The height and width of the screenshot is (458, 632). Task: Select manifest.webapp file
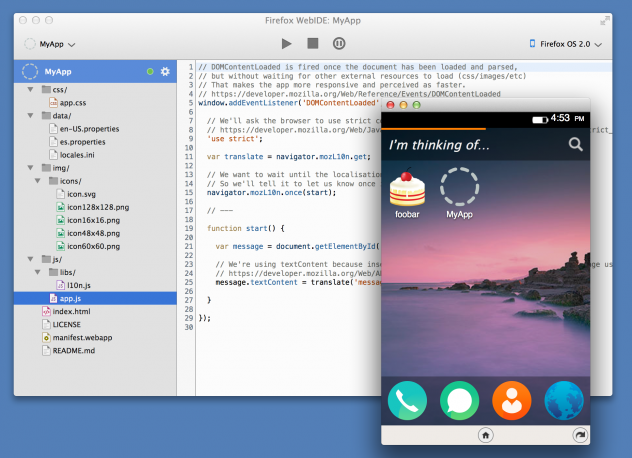pyautogui.click(x=80, y=337)
